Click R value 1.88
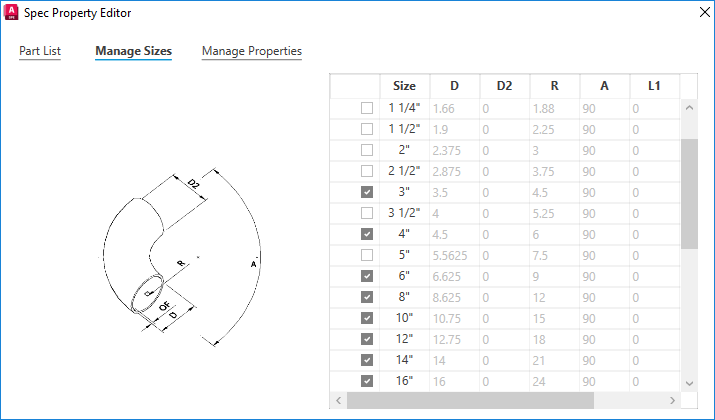Viewport: 715px width, 420px height. (554, 109)
